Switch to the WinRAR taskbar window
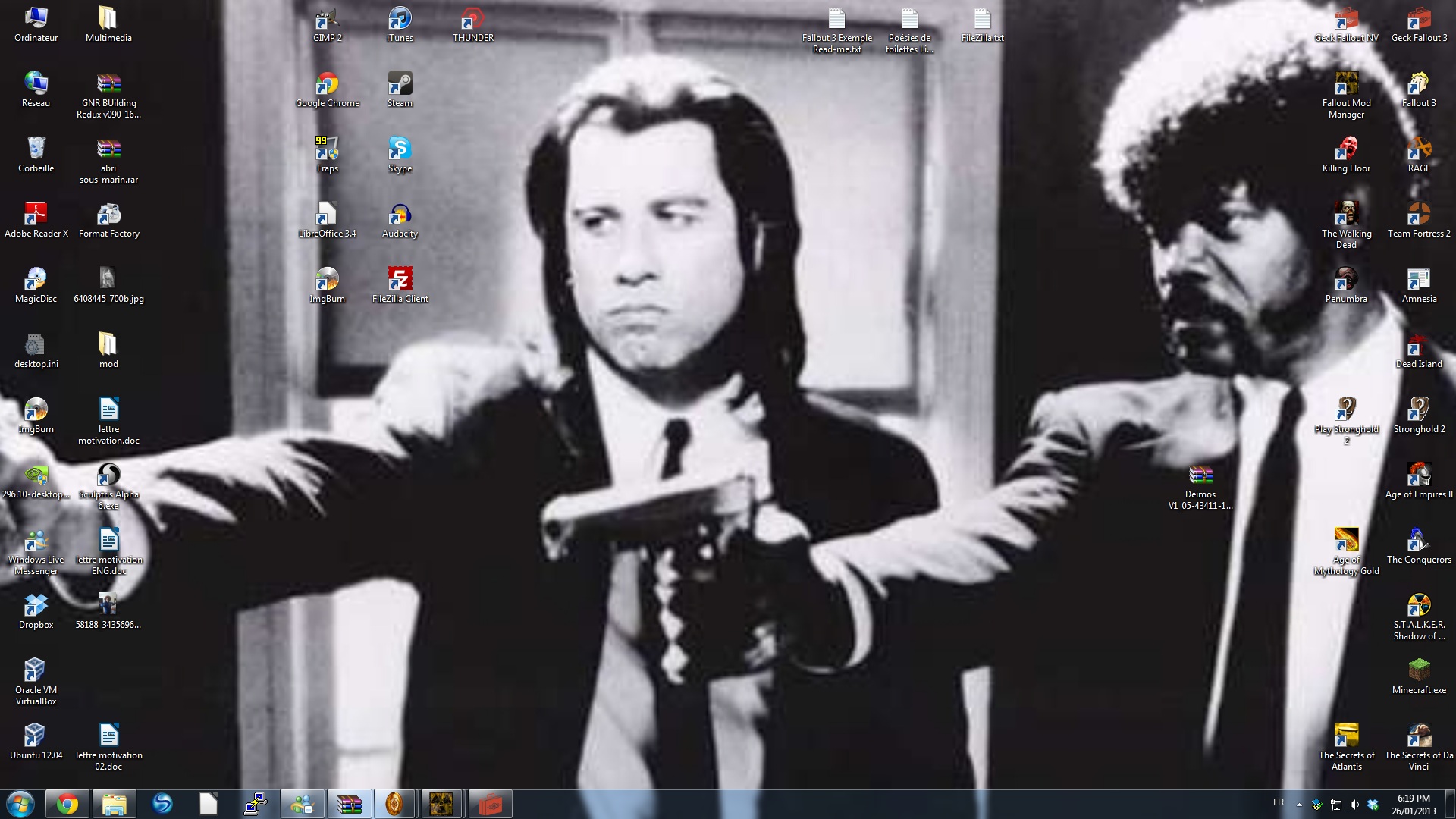Screen dimensions: 1456x819 point(349,804)
